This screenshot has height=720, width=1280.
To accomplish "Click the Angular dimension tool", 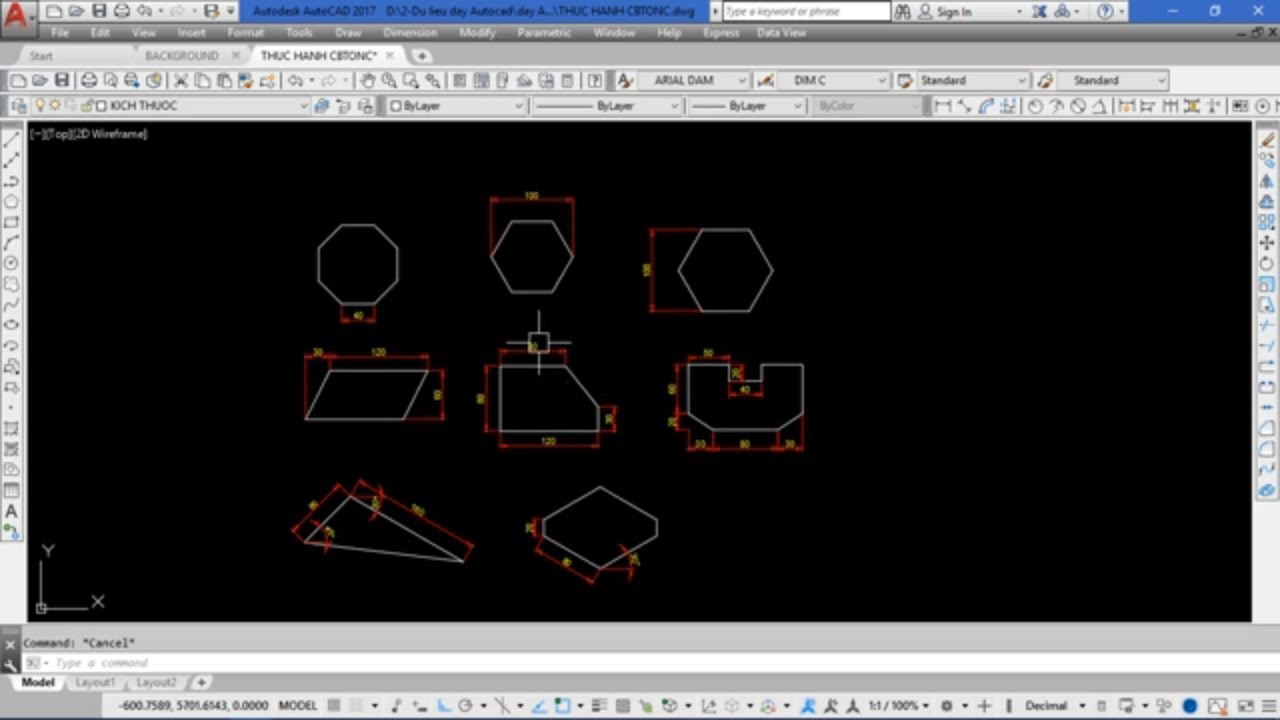I will click(x=1101, y=105).
